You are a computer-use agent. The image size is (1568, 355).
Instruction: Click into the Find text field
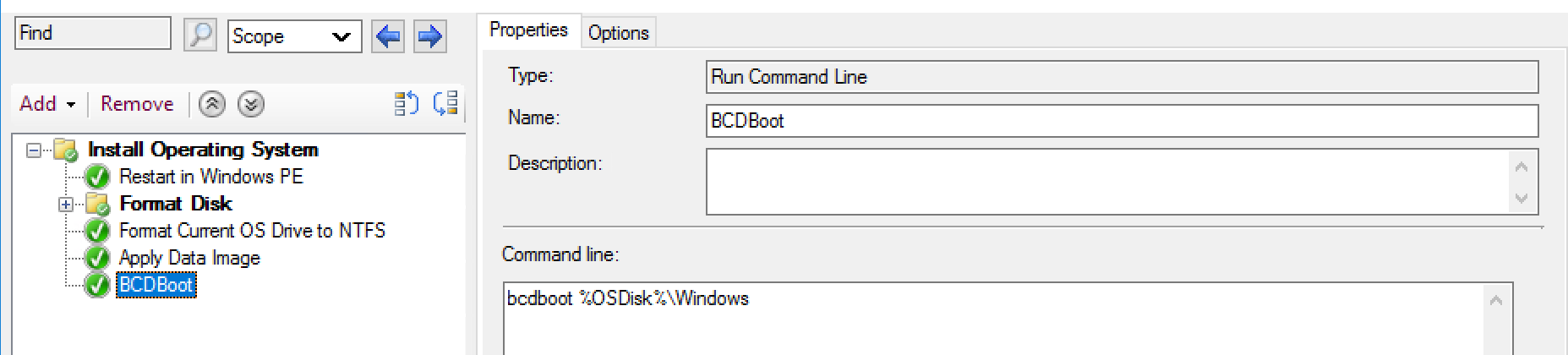93,34
